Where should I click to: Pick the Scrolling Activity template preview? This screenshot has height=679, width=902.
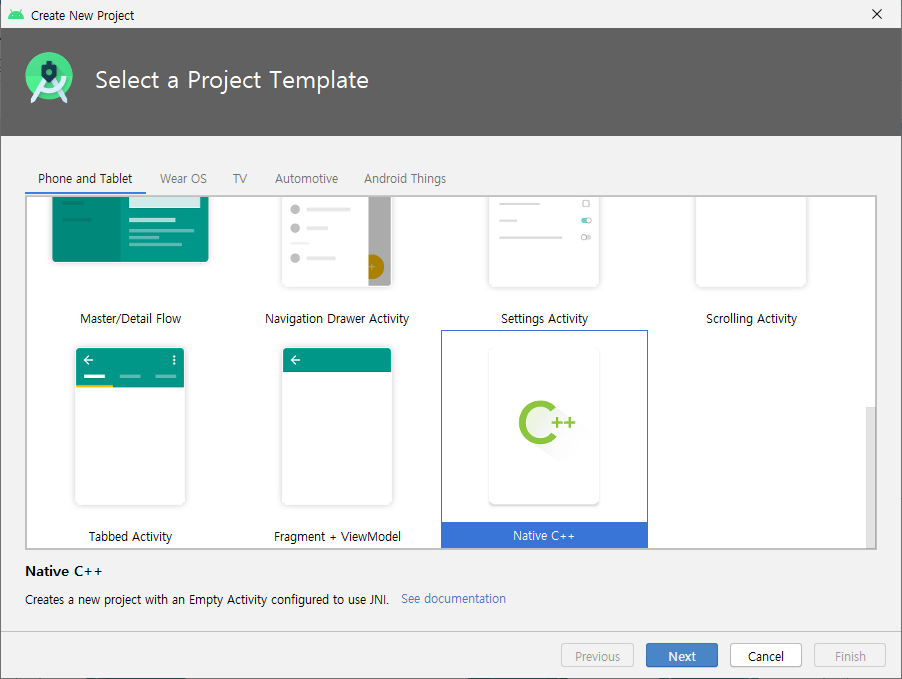751,241
